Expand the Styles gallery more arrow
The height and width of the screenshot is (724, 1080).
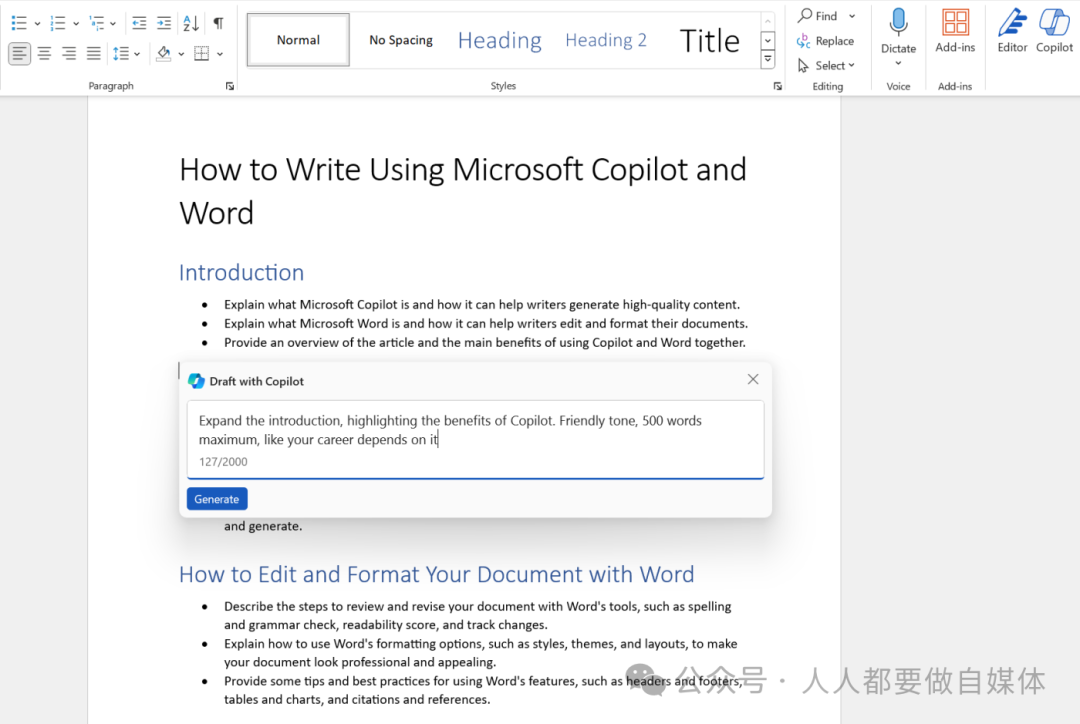click(x=768, y=60)
